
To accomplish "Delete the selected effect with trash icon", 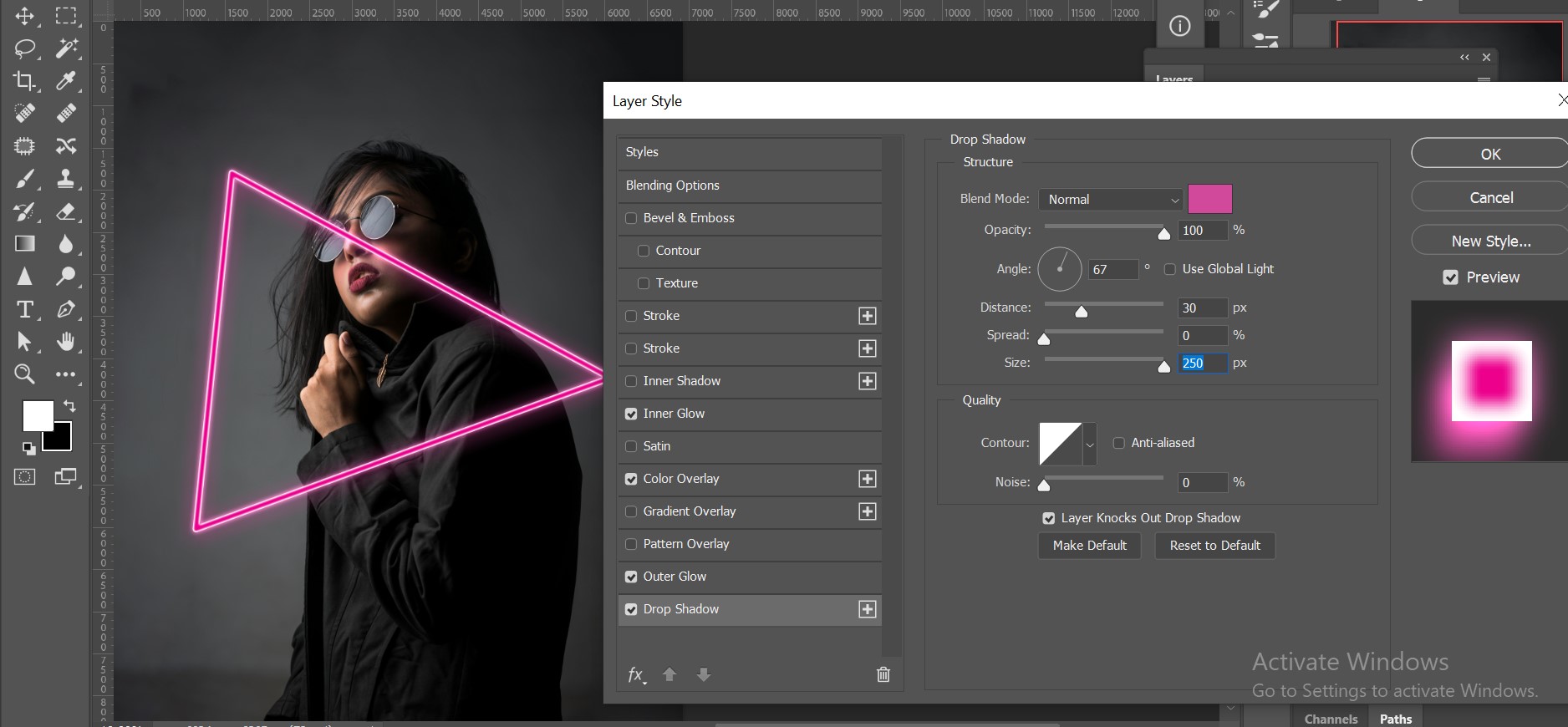I will (883, 674).
